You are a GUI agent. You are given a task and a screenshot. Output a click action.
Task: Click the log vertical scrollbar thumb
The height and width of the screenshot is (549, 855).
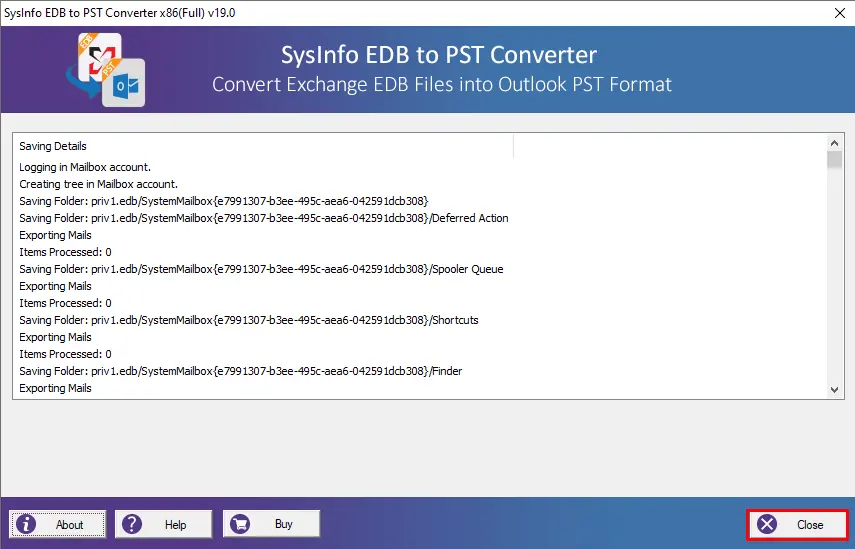tap(834, 160)
